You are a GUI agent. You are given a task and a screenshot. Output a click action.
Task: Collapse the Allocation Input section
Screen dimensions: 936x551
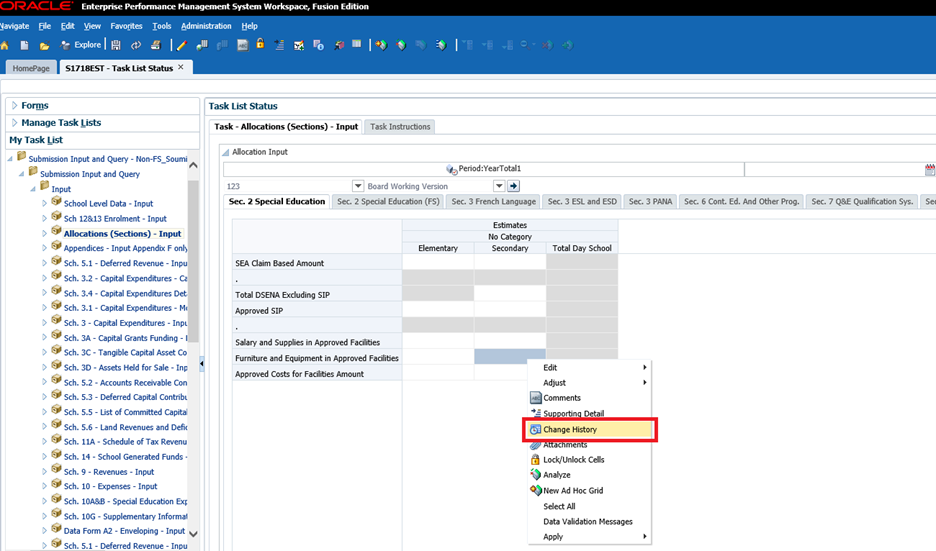[x=225, y=152]
